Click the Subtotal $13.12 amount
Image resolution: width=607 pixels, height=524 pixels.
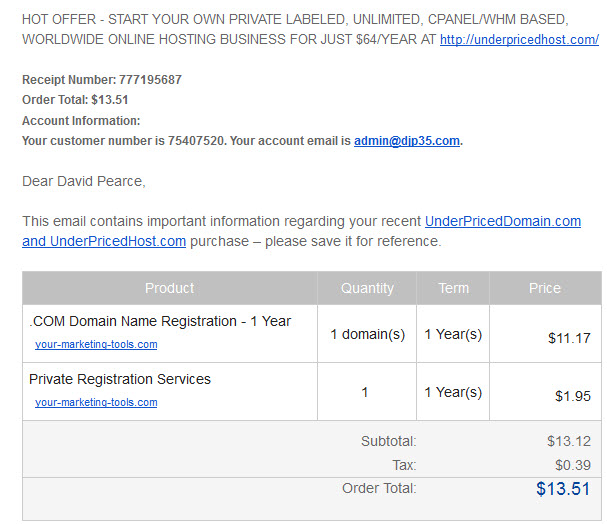569,441
